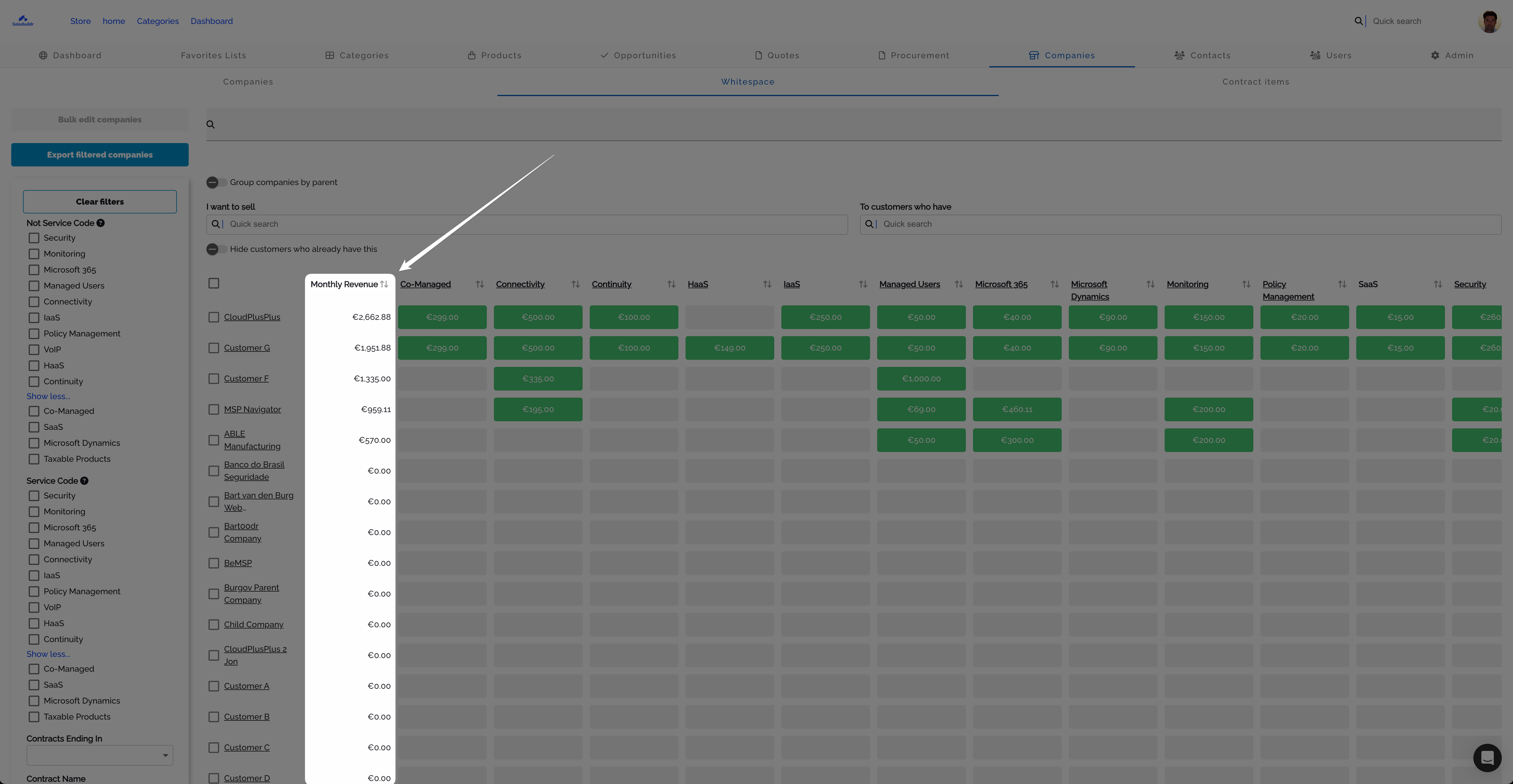Click Customer F Managed Users €1,000.00 cell
Image resolution: width=1513 pixels, height=784 pixels.
922,379
